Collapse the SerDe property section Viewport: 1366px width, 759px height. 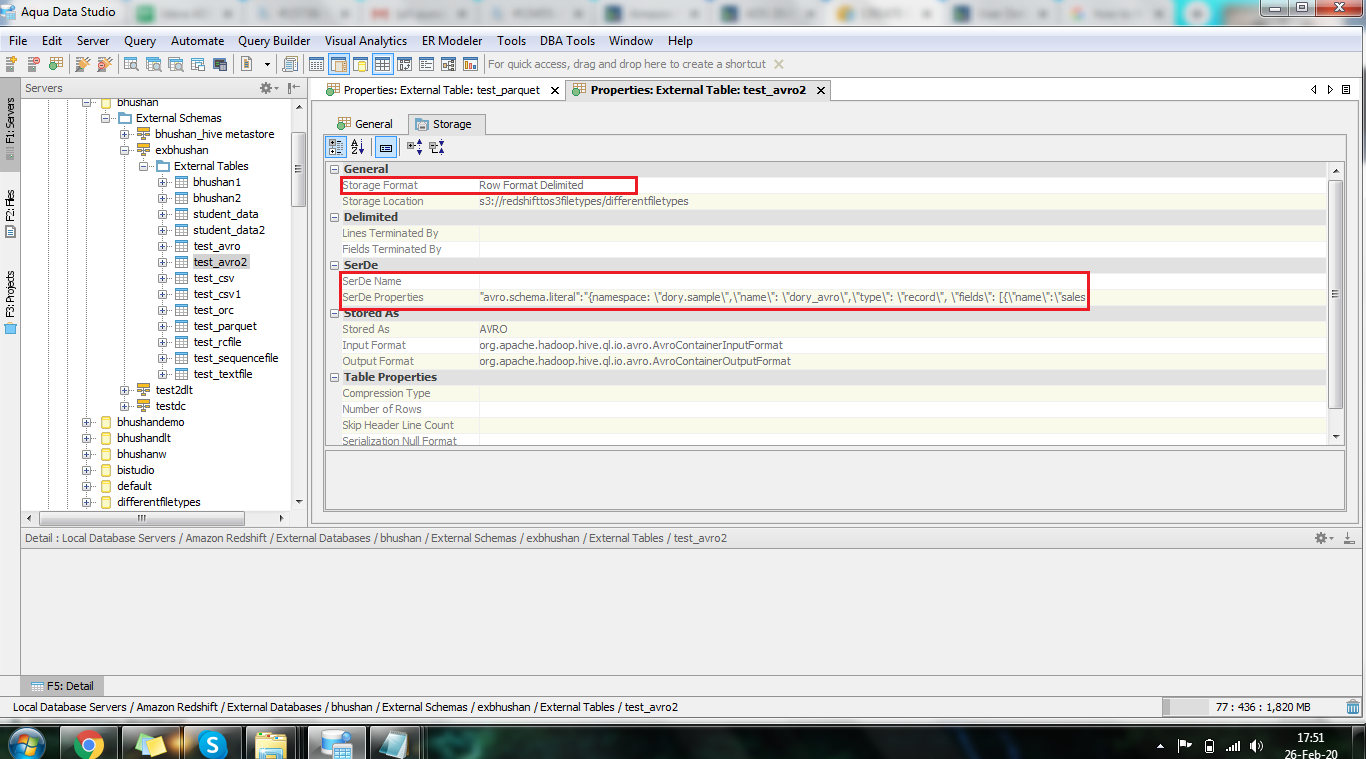pyautogui.click(x=334, y=265)
